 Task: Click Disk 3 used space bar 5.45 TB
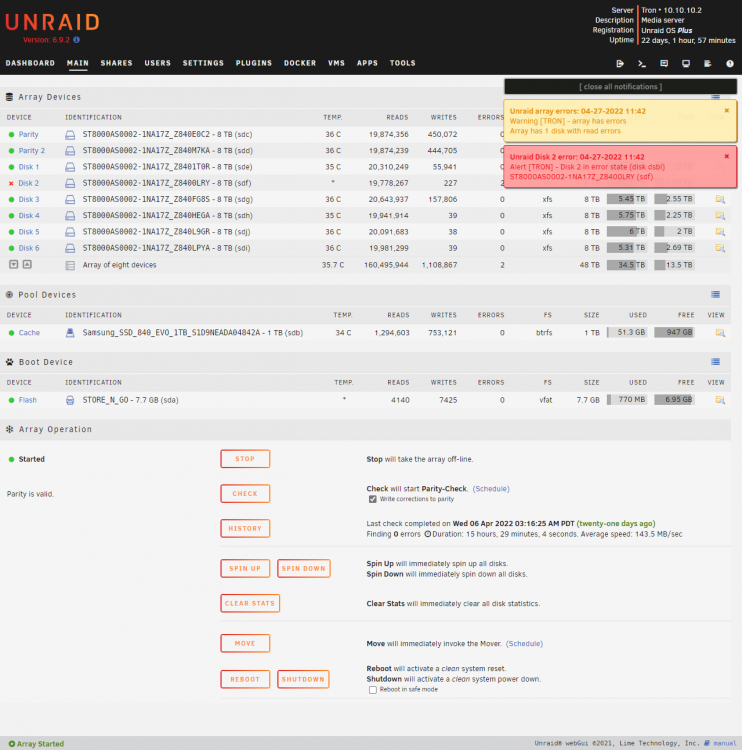(x=627, y=199)
